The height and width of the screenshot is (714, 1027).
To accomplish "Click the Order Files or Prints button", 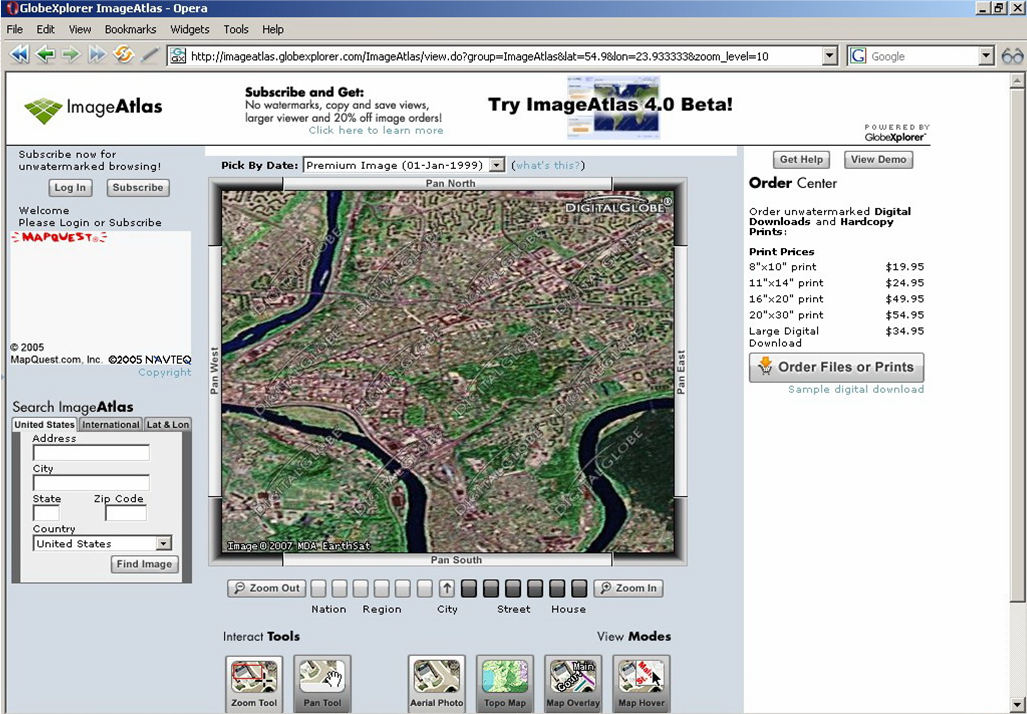I will point(836,367).
